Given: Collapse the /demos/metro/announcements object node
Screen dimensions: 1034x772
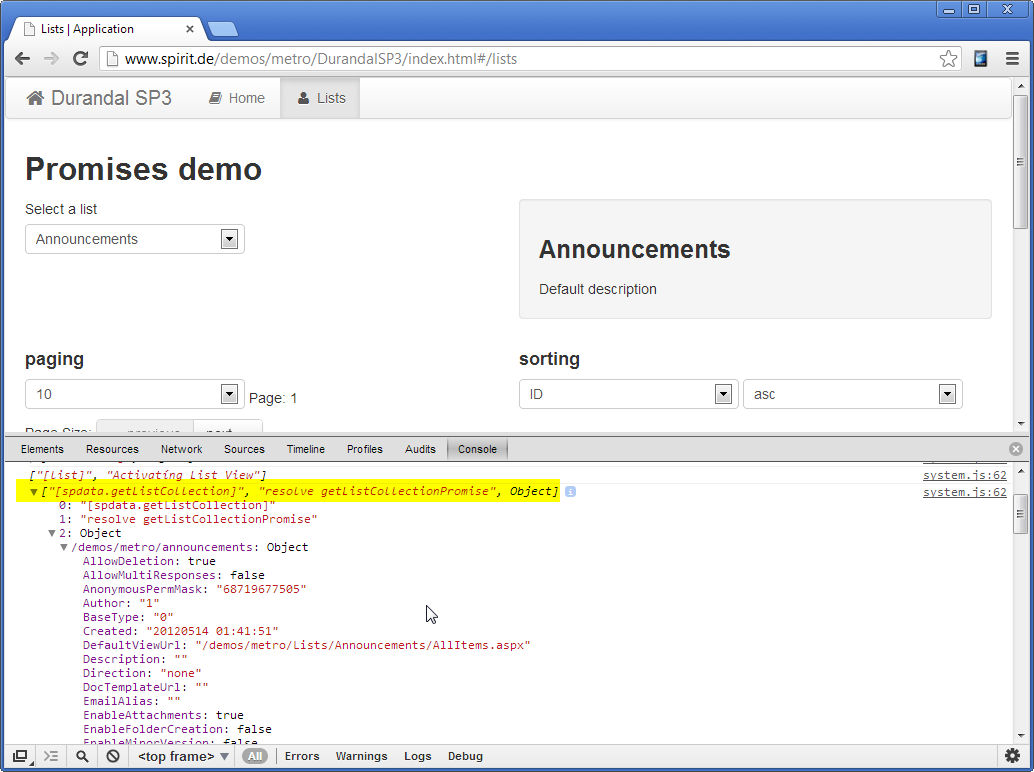Looking at the screenshot, I should (64, 547).
